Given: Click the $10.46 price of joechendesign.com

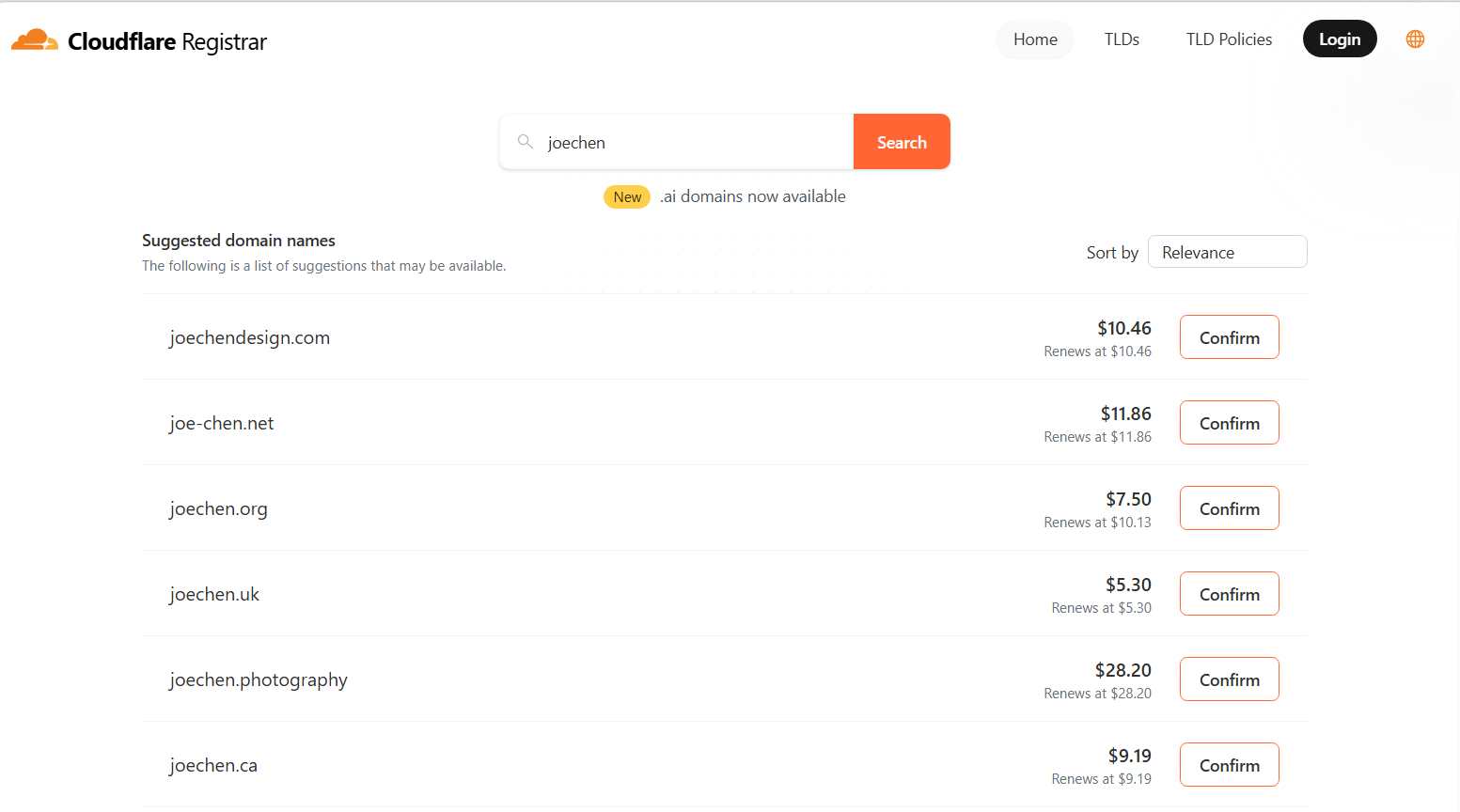Looking at the screenshot, I should point(1124,328).
